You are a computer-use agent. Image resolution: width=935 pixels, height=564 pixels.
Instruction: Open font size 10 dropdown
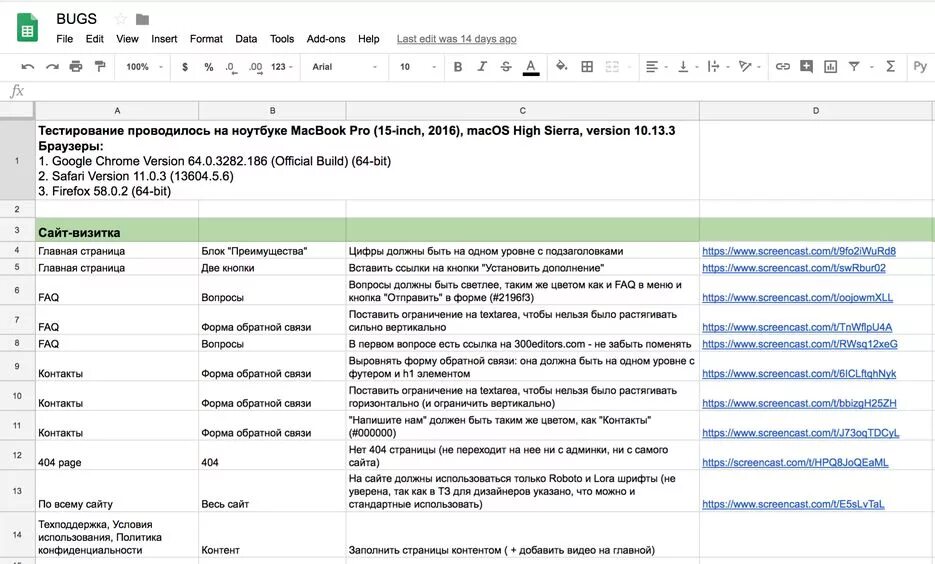417,67
